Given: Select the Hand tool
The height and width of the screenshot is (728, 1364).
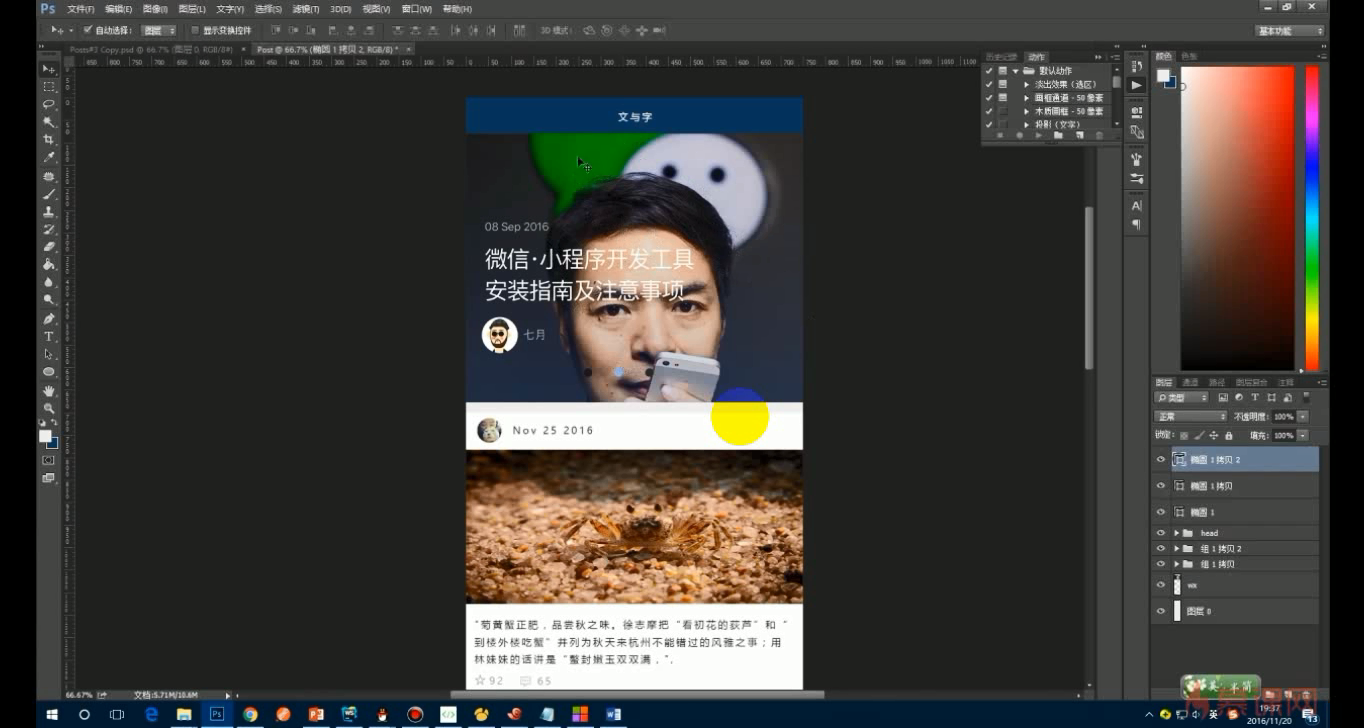Looking at the screenshot, I should (x=48, y=390).
